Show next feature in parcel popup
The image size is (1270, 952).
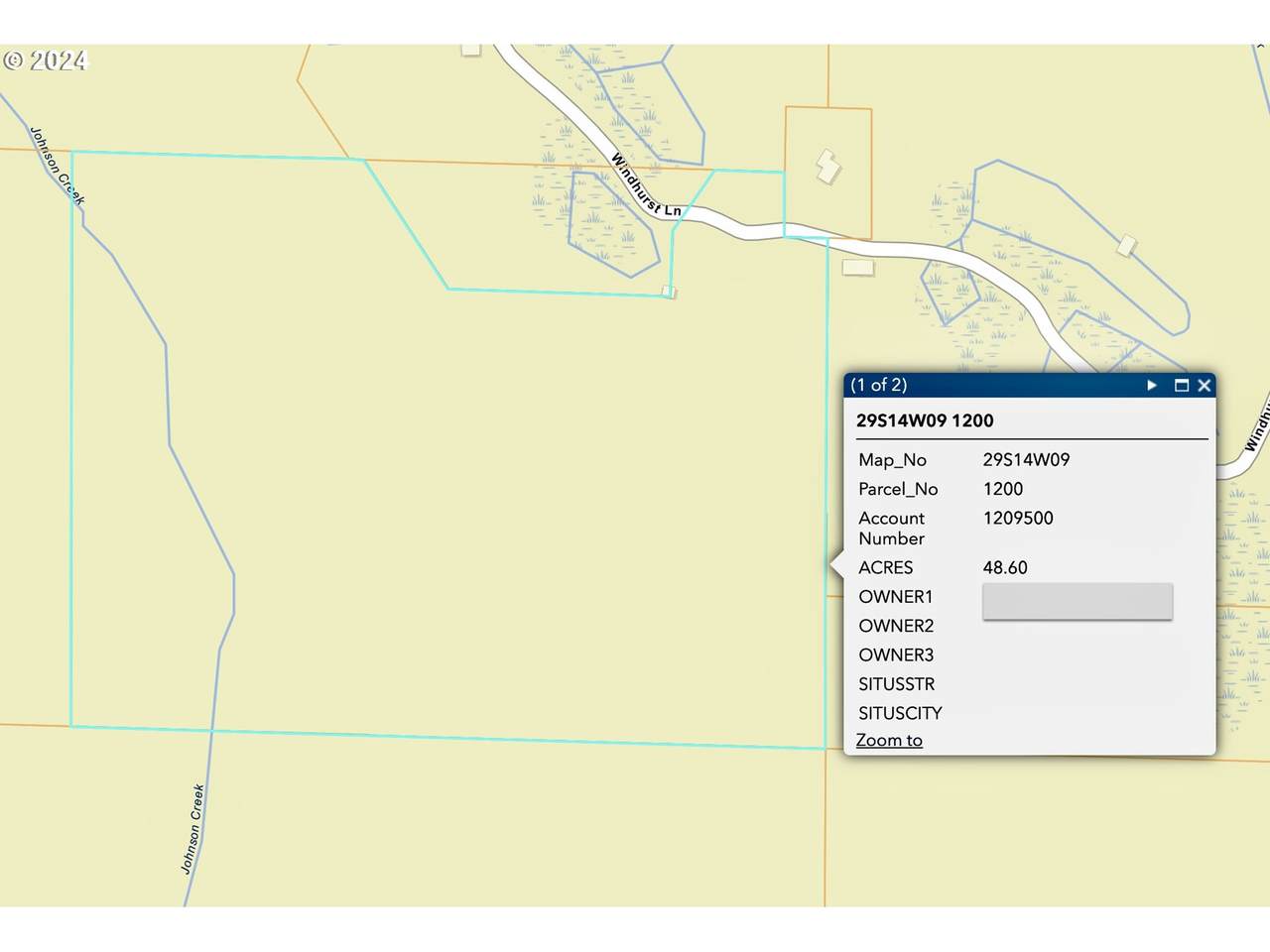[x=1152, y=385]
